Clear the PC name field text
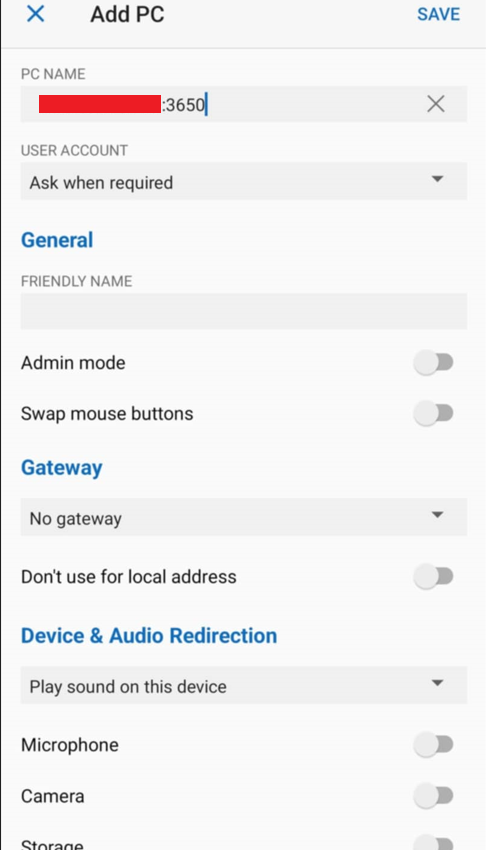Screen dimensions: 486x850 point(436,104)
